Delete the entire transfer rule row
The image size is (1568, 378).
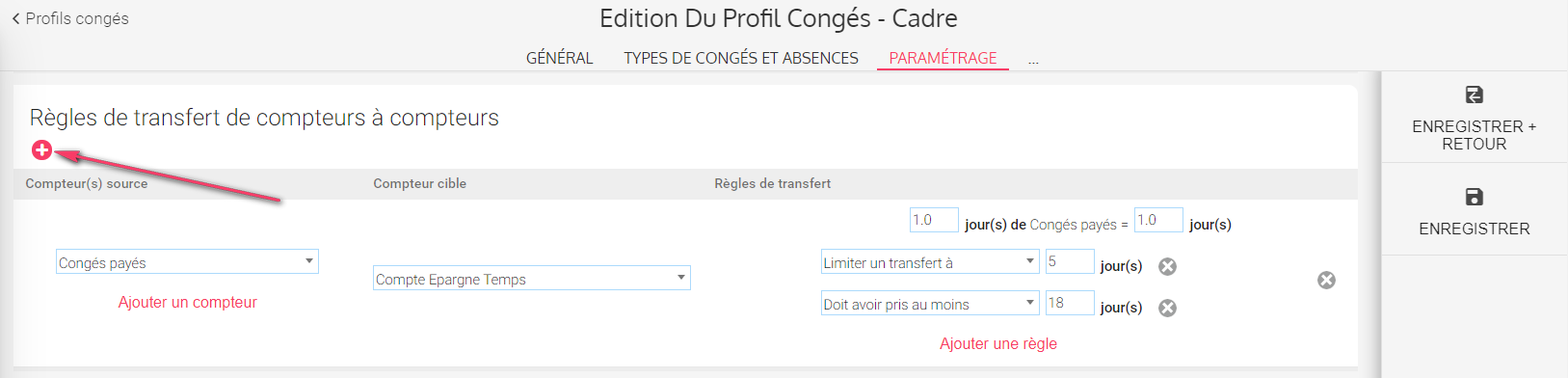click(x=1326, y=280)
